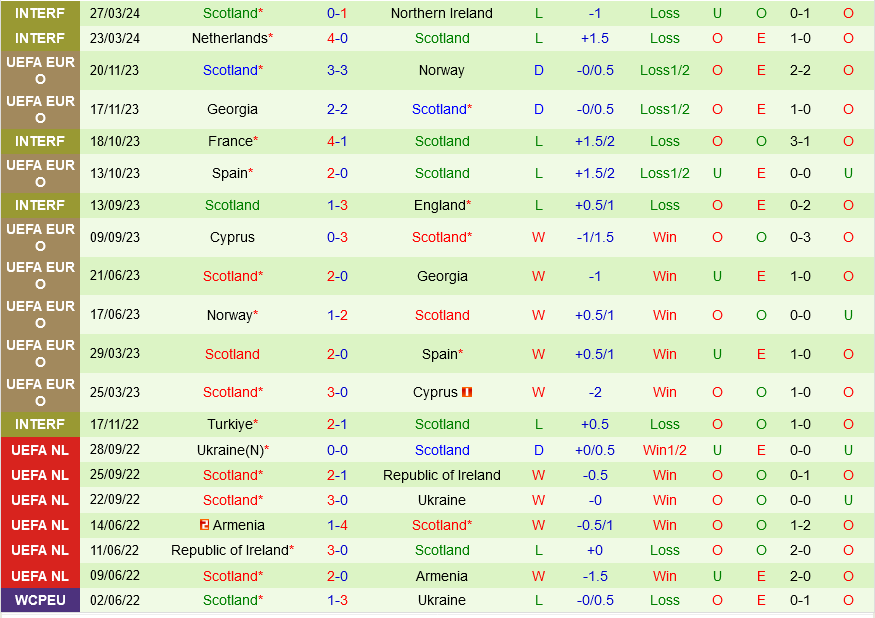Viewport: 875px width, 618px height.
Task: Click the 0-3 score of Cyprus match
Action: (x=337, y=237)
